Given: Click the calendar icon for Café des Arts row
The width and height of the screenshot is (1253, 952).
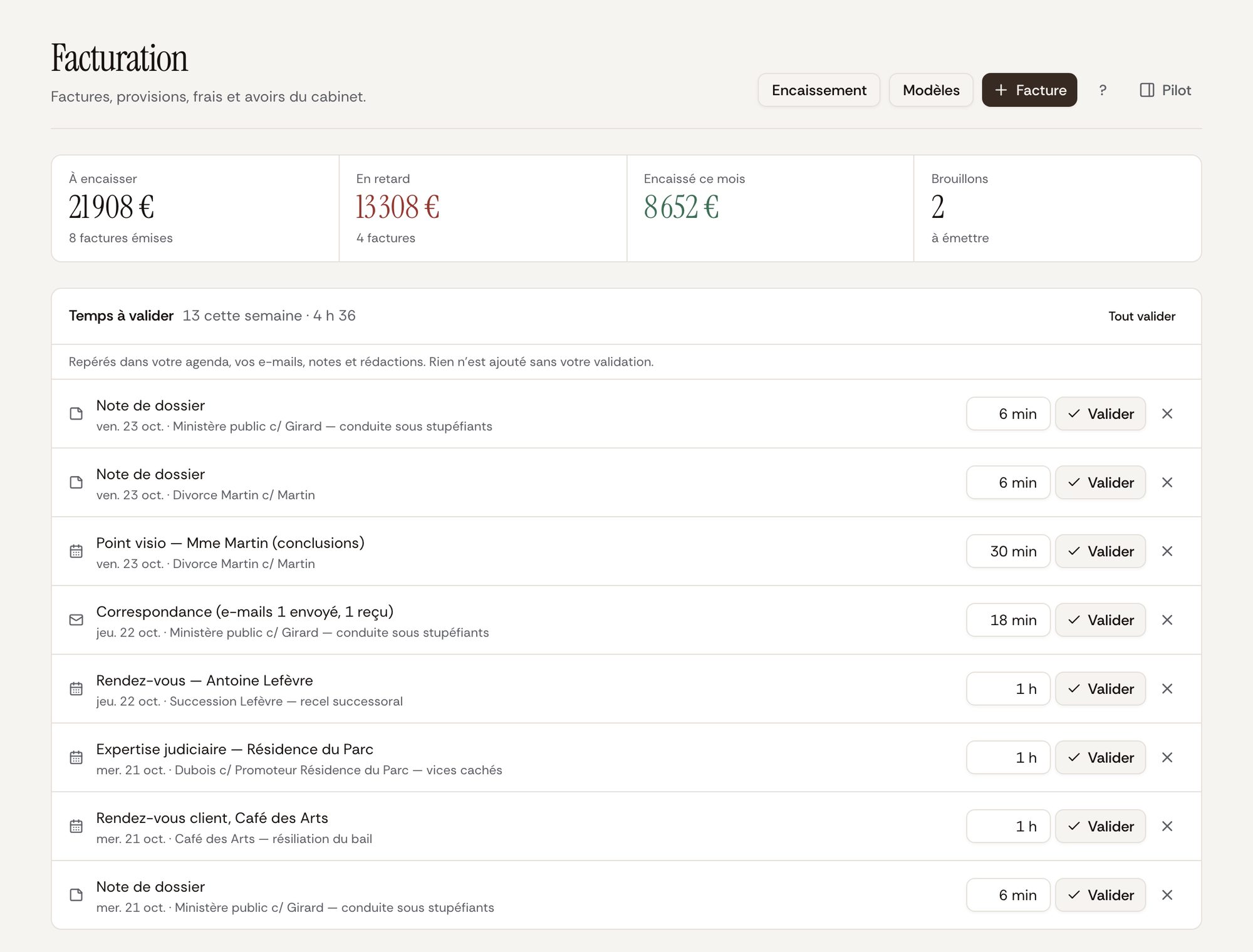Looking at the screenshot, I should (76, 826).
